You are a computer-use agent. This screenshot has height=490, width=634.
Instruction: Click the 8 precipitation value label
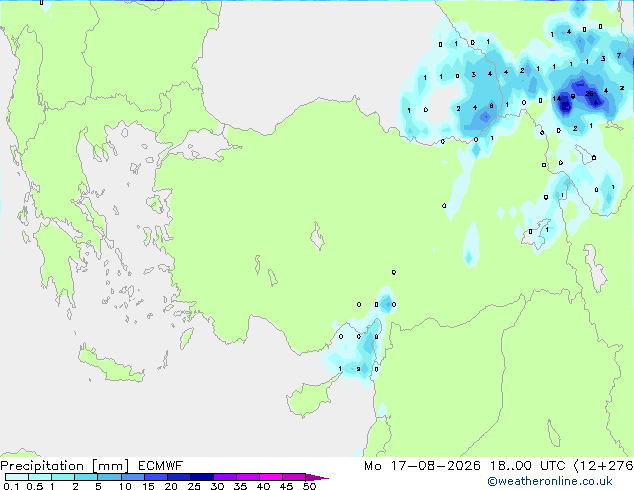[x=491, y=106]
